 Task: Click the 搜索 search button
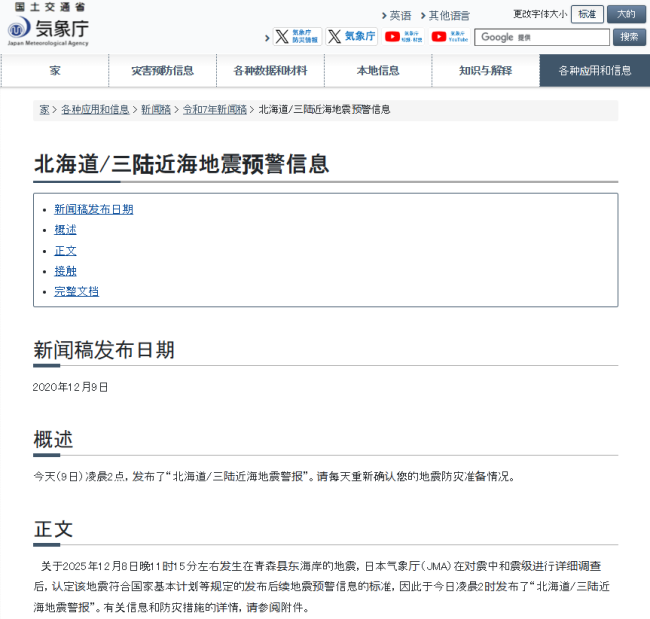[628, 37]
